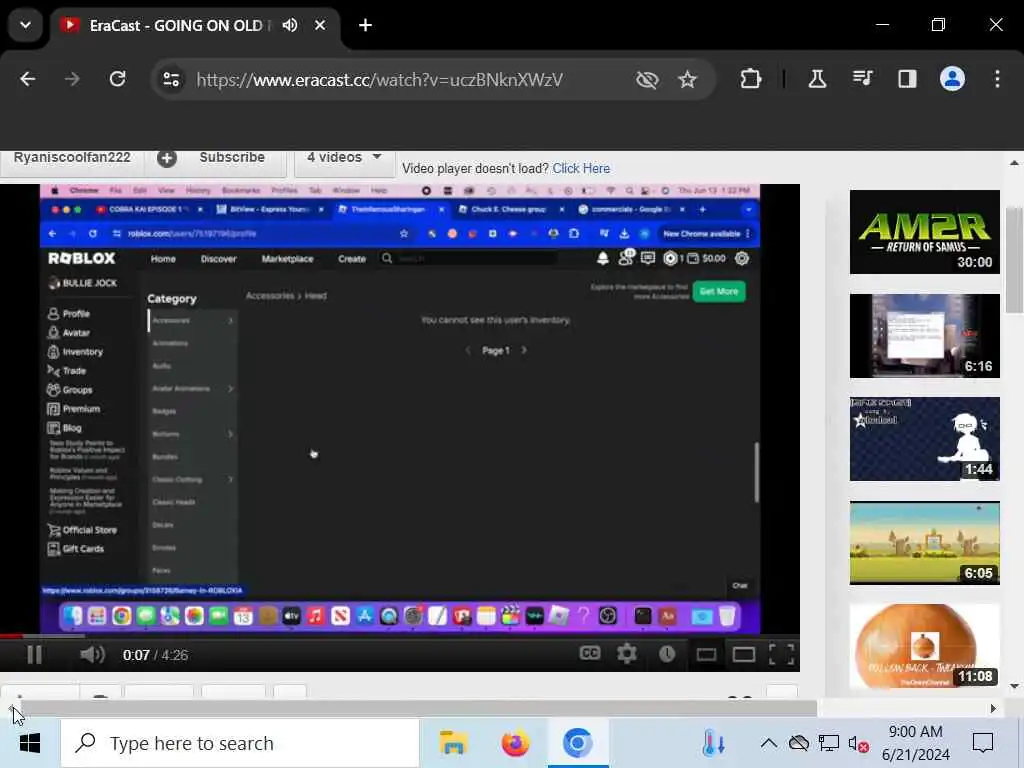Open the notification center icon

983,743
